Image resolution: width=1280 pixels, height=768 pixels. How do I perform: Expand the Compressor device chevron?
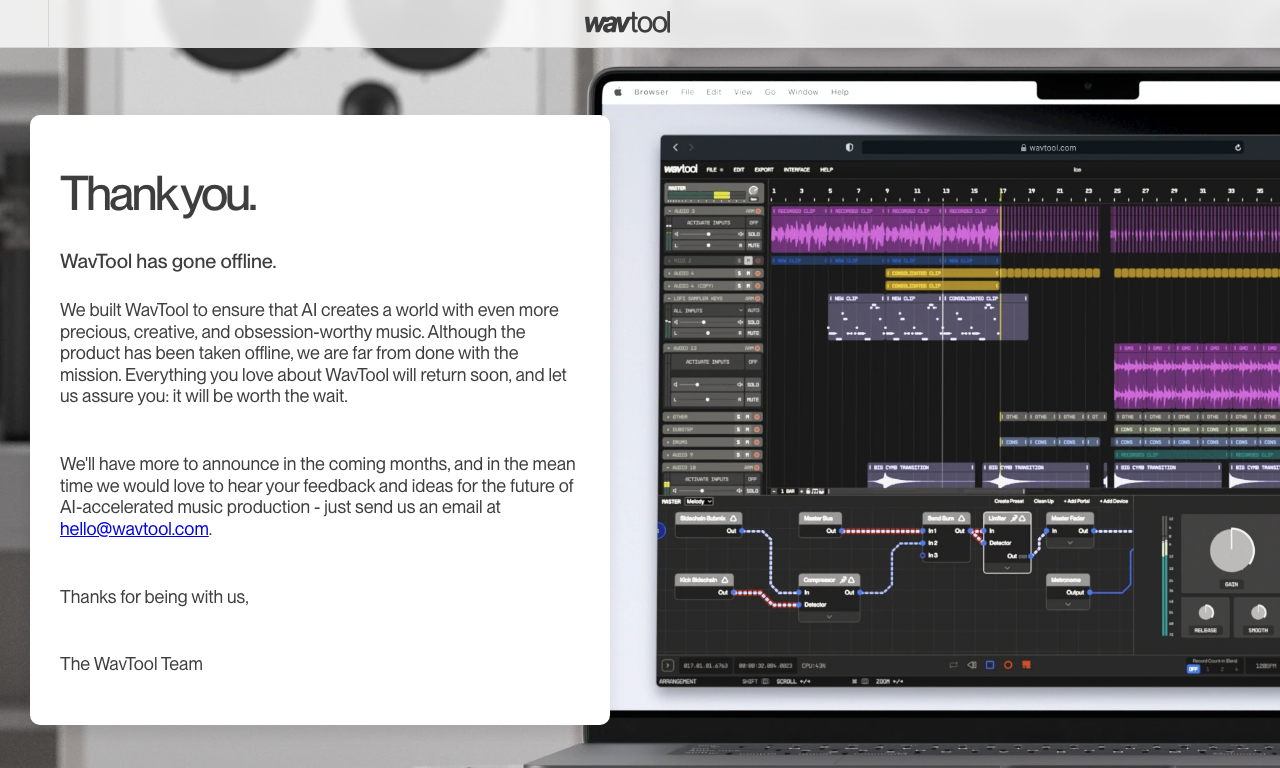pos(829,617)
